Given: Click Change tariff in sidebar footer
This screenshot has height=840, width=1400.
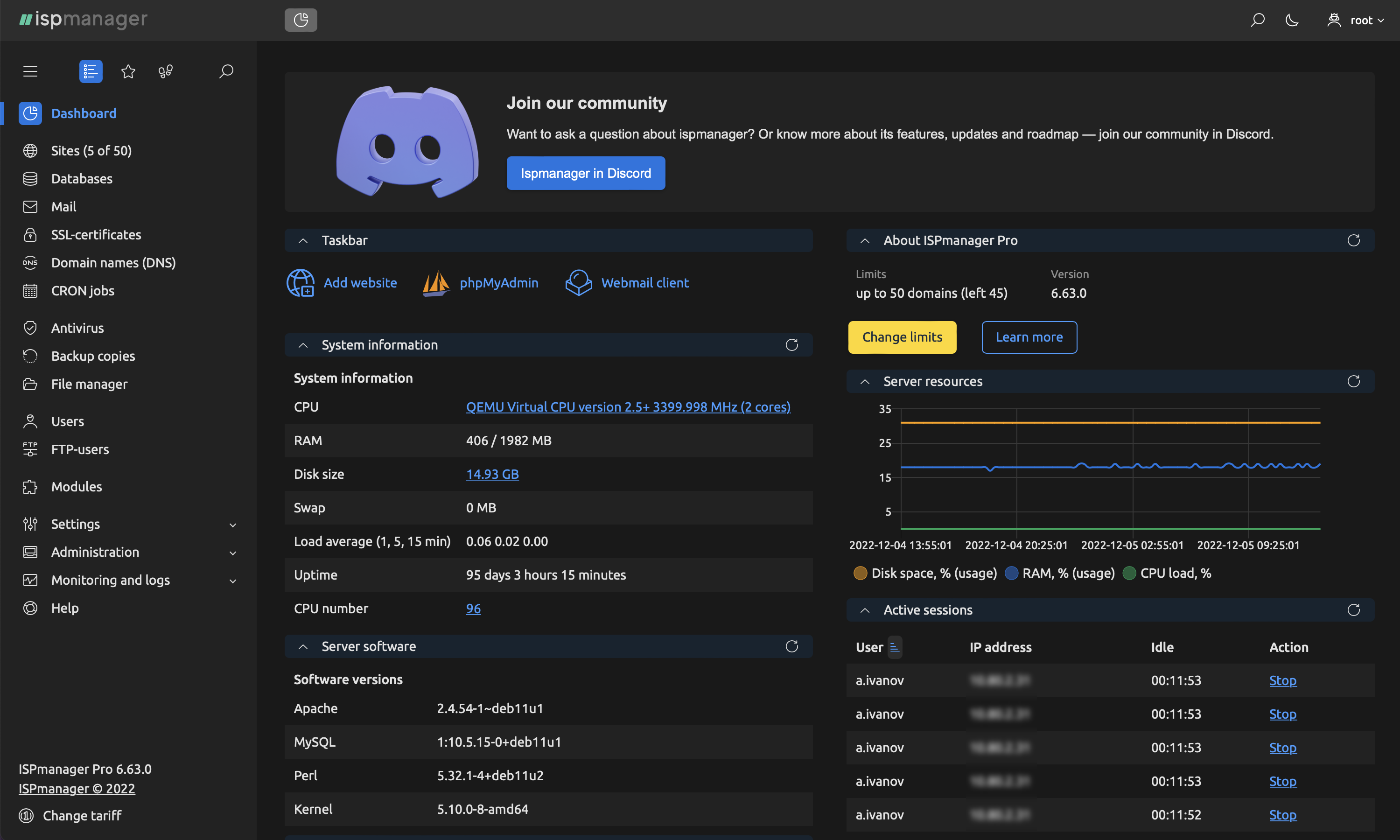Looking at the screenshot, I should 70,816.
